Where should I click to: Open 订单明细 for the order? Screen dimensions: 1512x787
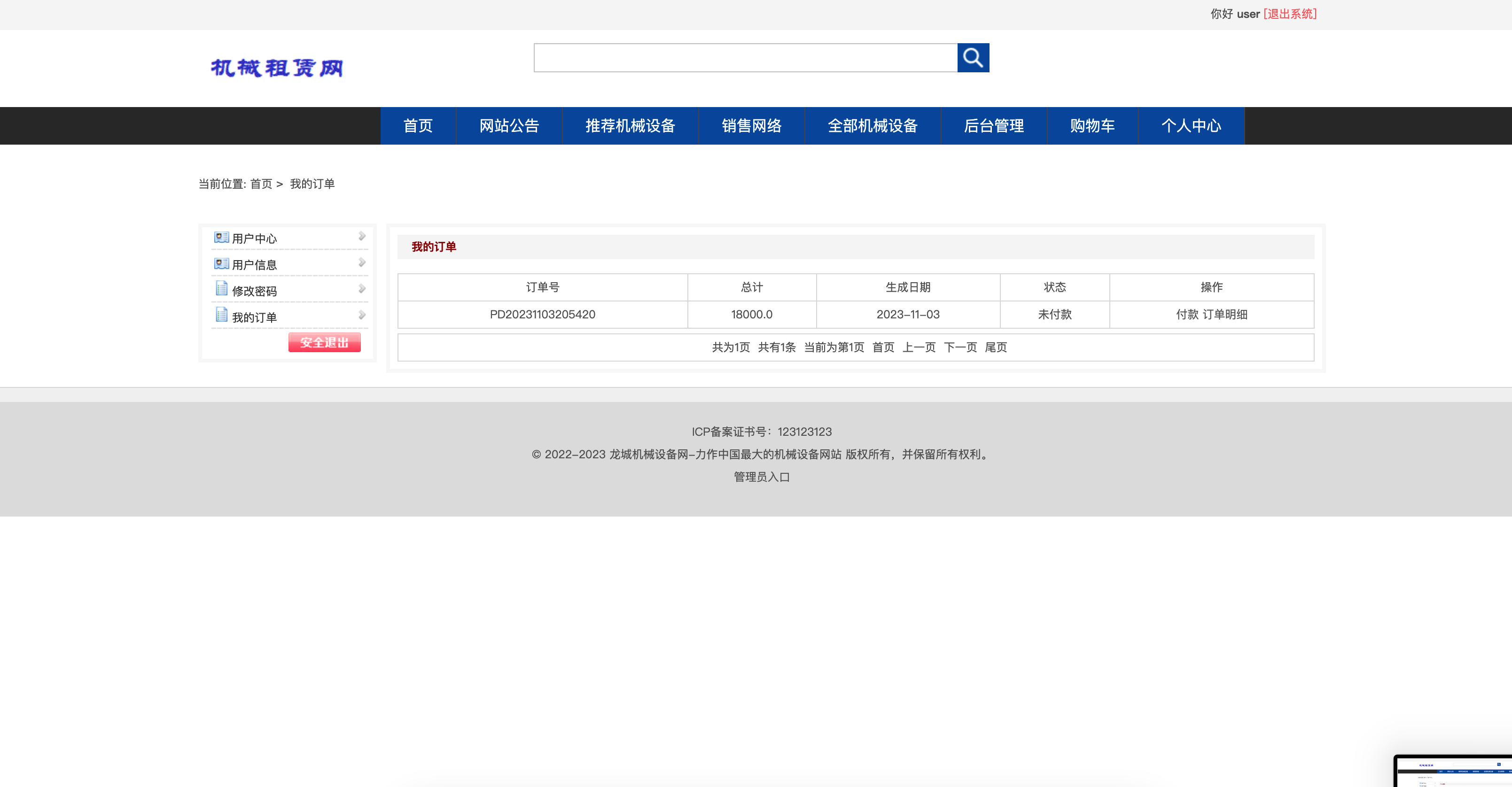coord(1225,314)
